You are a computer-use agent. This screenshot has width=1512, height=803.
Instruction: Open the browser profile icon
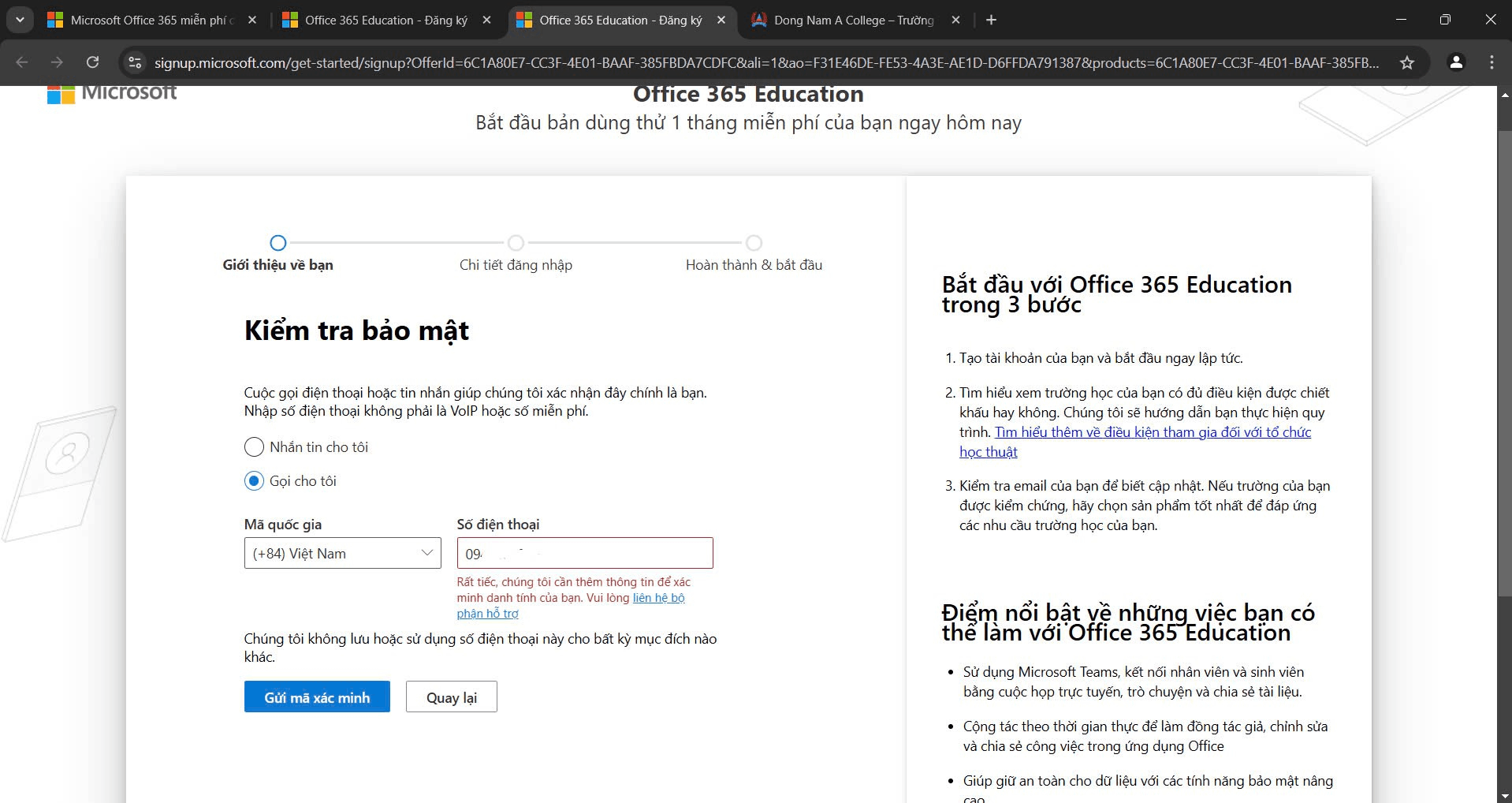point(1456,62)
